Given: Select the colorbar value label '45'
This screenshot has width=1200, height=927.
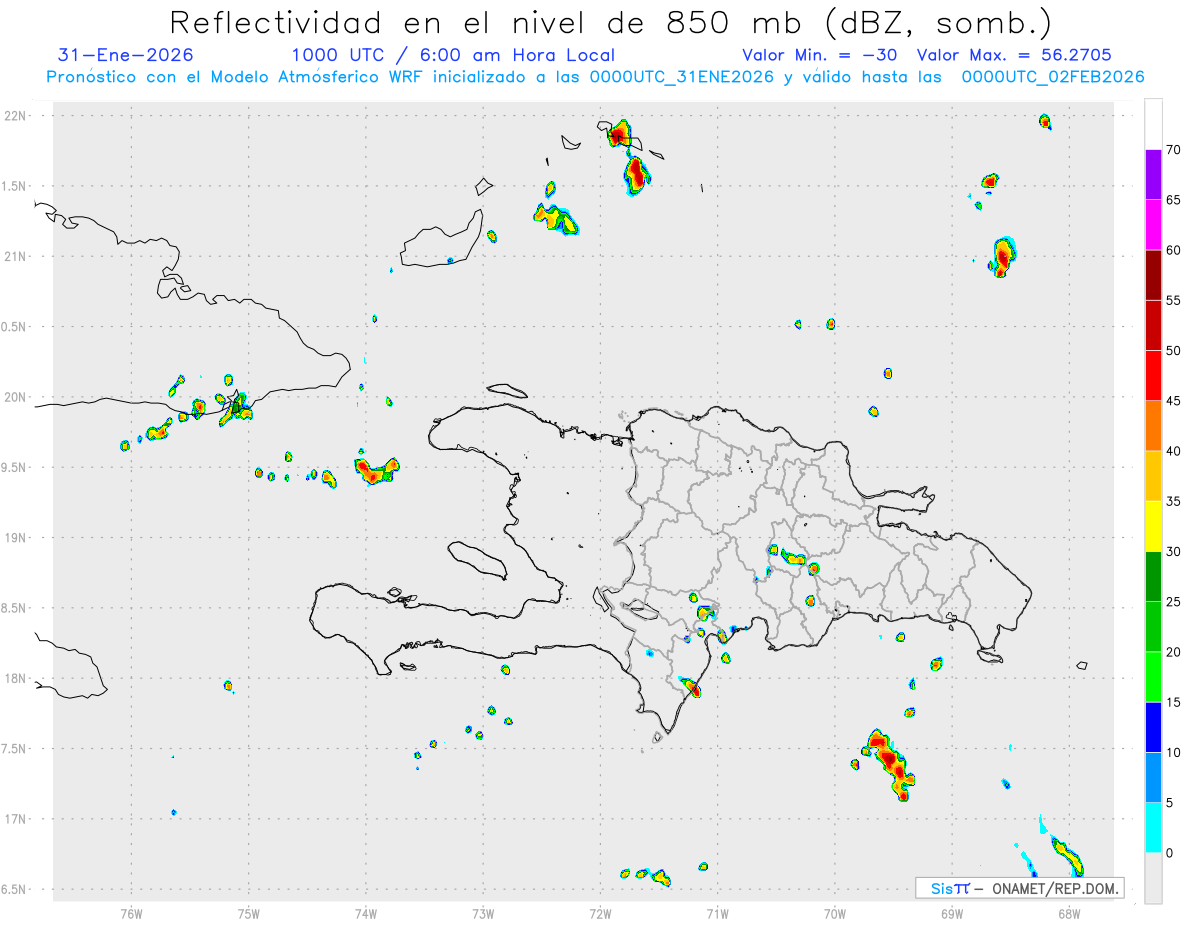Looking at the screenshot, I should pyautogui.click(x=1174, y=401).
